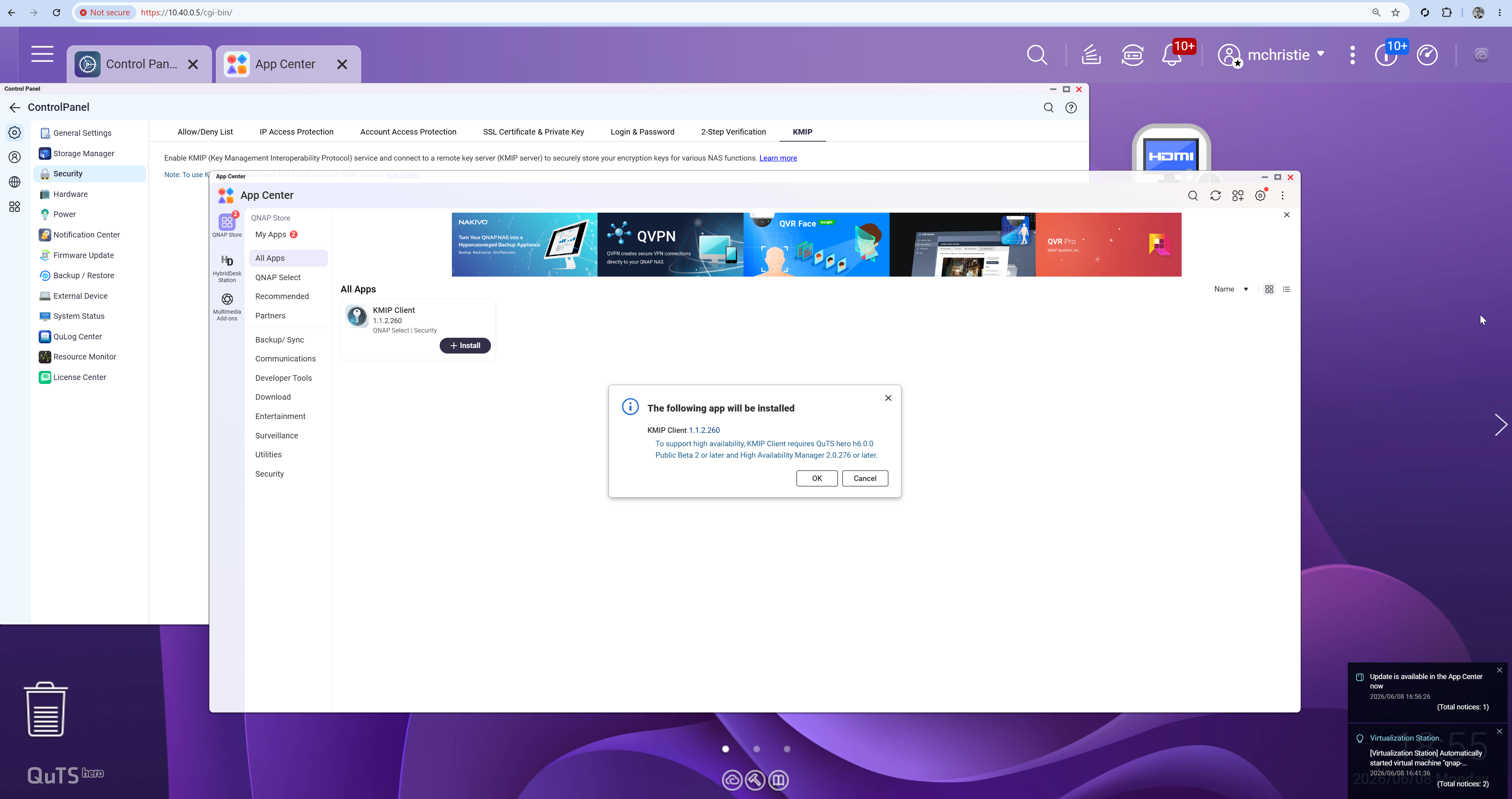
Task: Open App Center three-dot more menu
Action: pyautogui.click(x=1283, y=195)
